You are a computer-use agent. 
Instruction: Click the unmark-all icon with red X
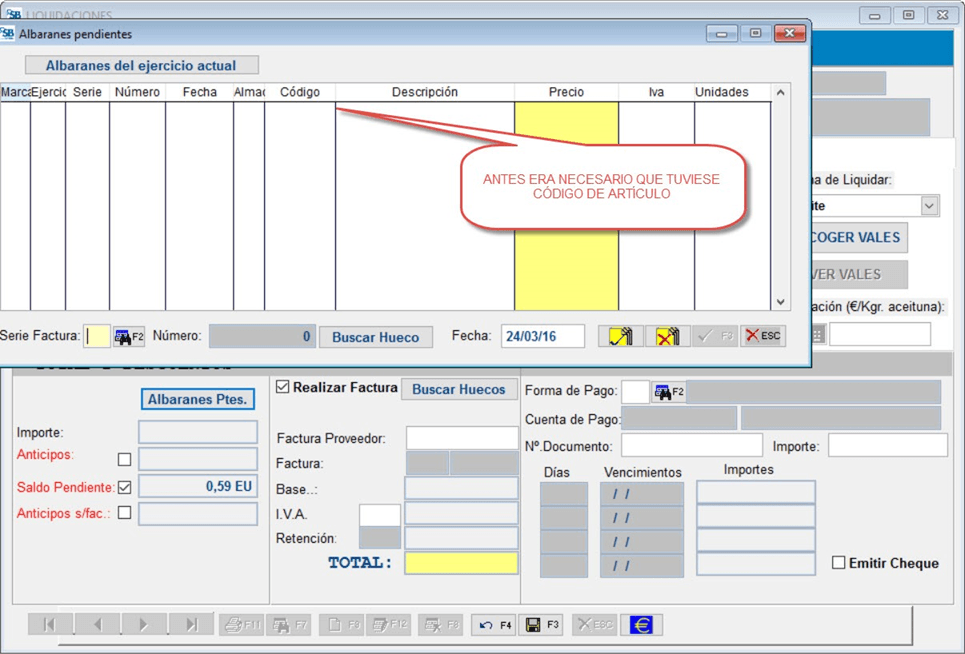pyautogui.click(x=667, y=337)
